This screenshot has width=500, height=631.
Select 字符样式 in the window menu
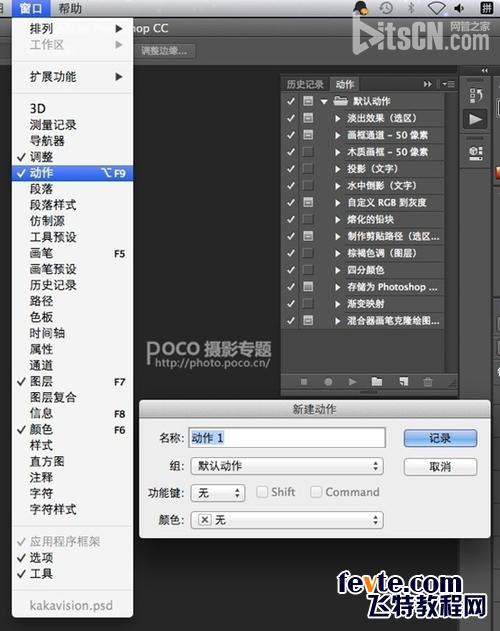coord(72,509)
